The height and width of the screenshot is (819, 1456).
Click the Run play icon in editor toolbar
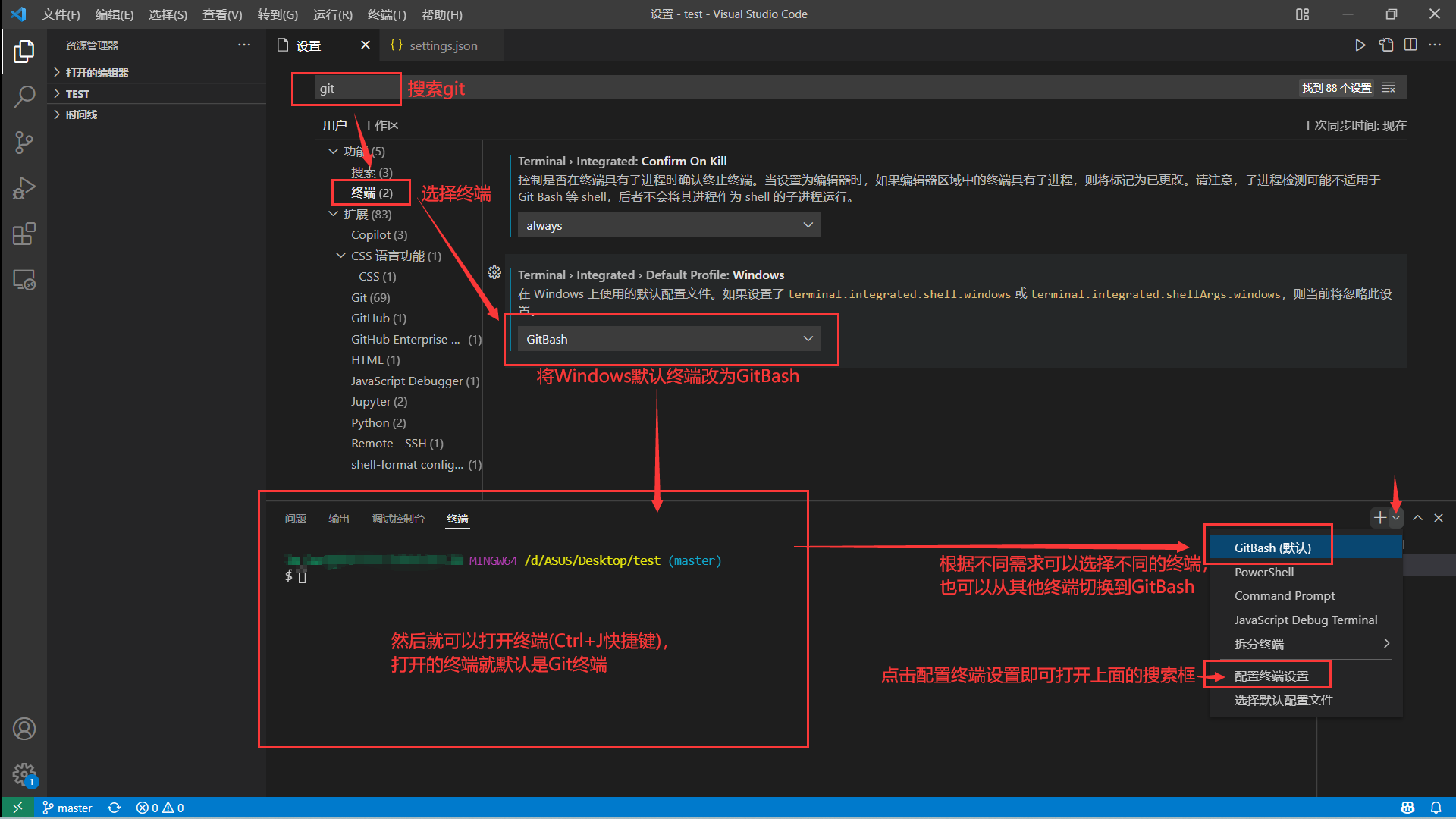click(x=1360, y=45)
